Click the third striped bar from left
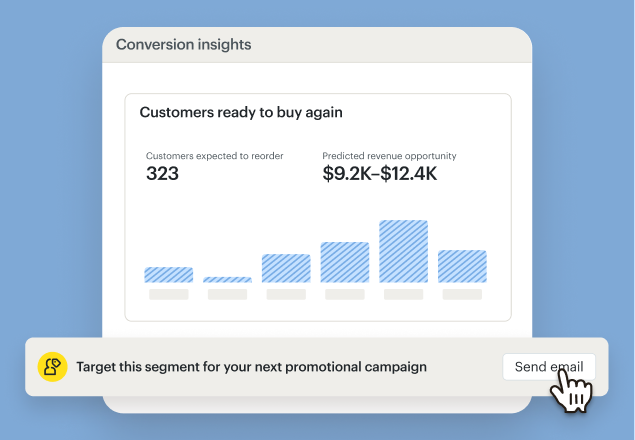 click(x=286, y=268)
